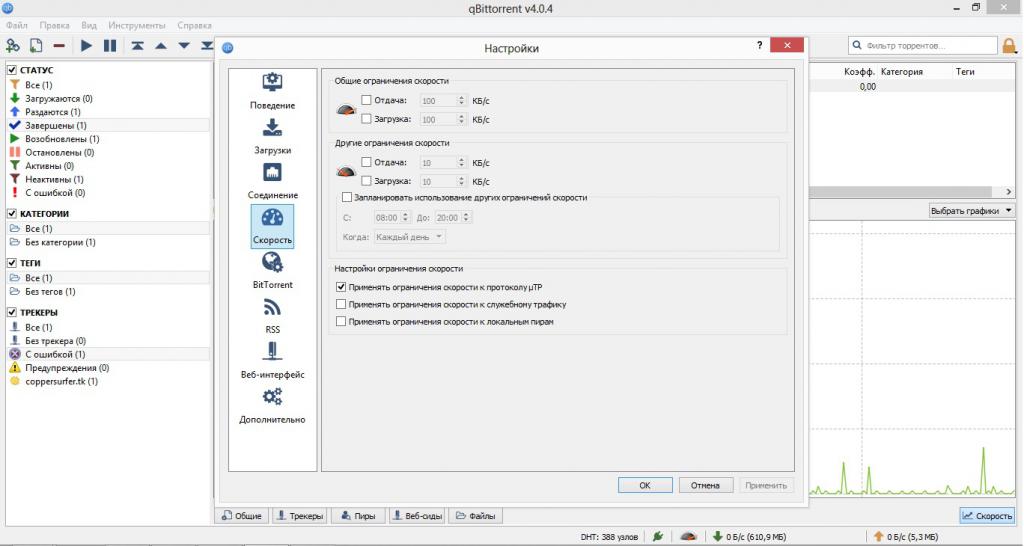The width and height of the screenshot is (1024, 546).
Task: Toggle the ТРЕКЕРЫ panel checkbox
Action: coord(12,312)
